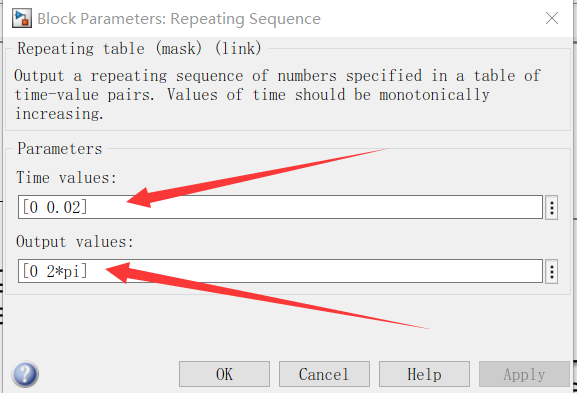Click inside the Time values input field

coord(280,207)
